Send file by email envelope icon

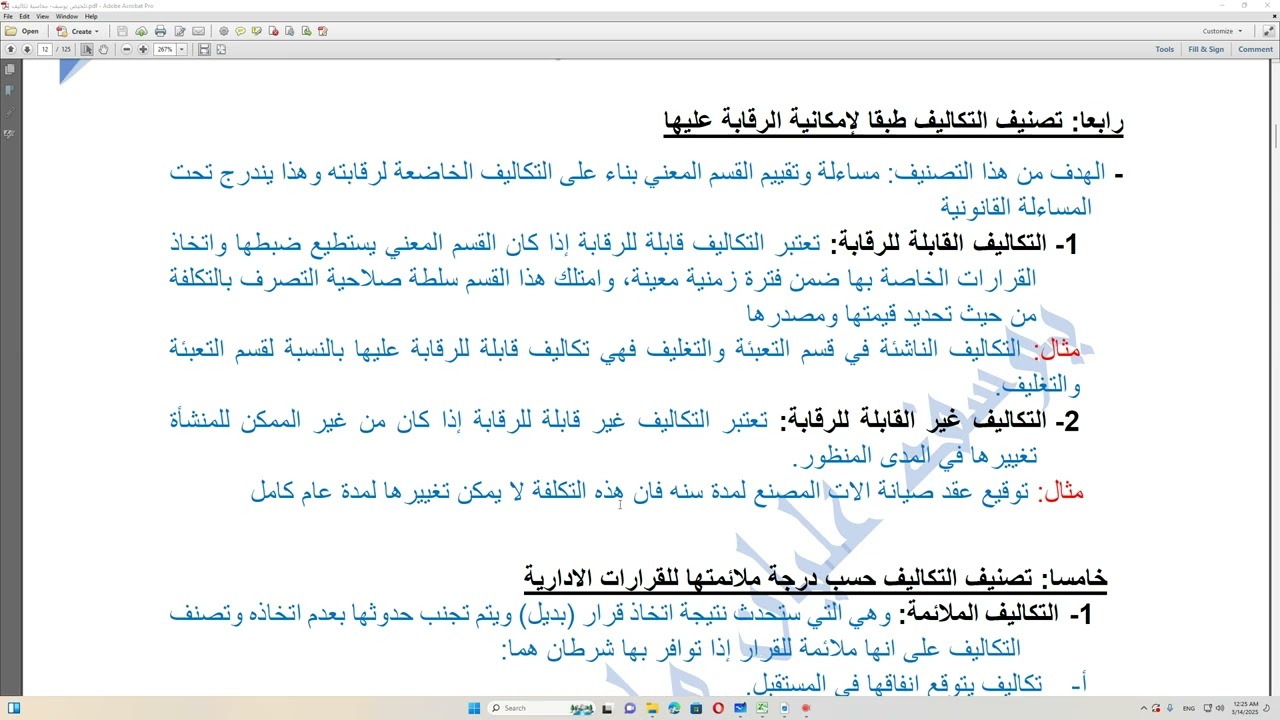(198, 31)
